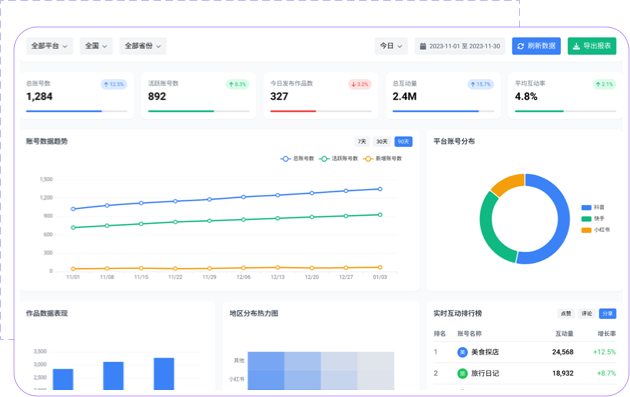Open the 旅行日记 account name
630x397 pixels.
485,373
